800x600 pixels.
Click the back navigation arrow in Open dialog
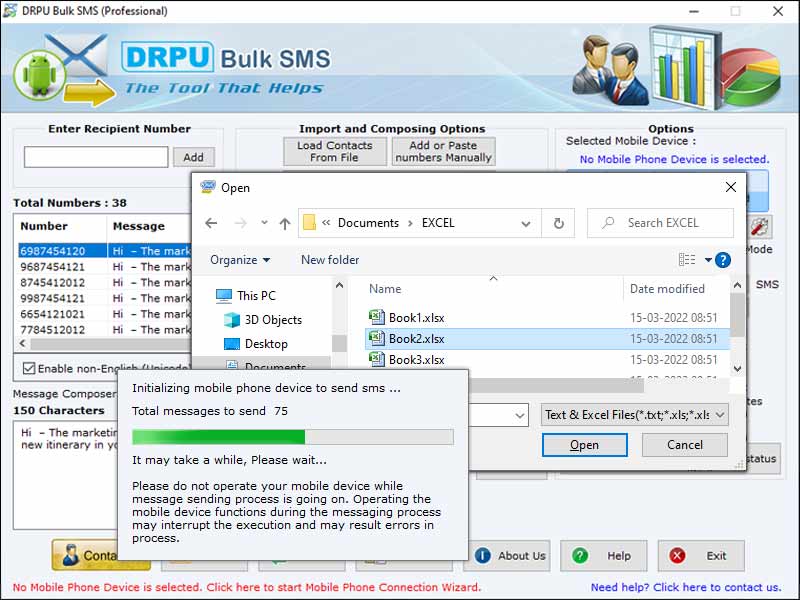pyautogui.click(x=212, y=222)
